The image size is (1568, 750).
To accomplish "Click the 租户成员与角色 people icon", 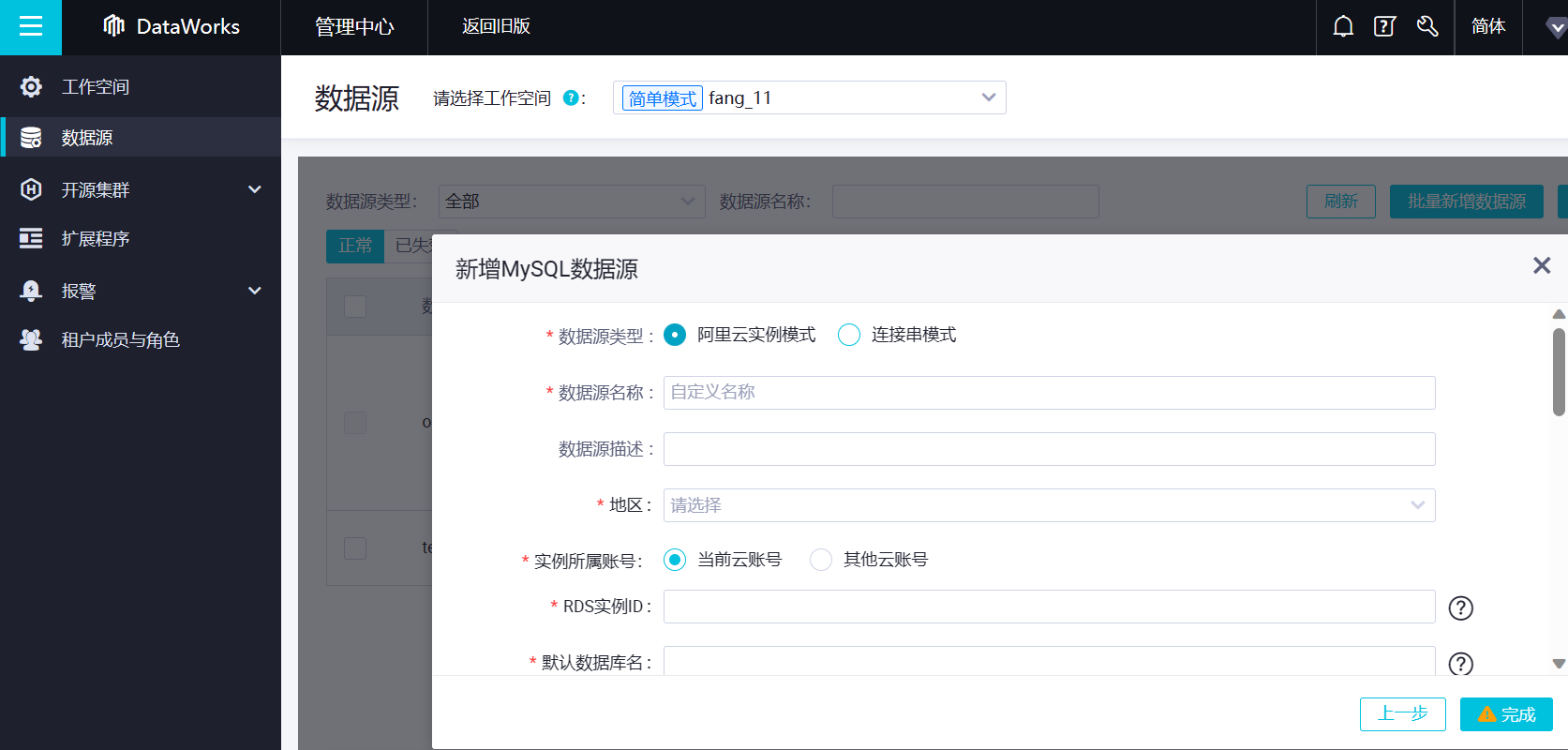I will click(31, 339).
